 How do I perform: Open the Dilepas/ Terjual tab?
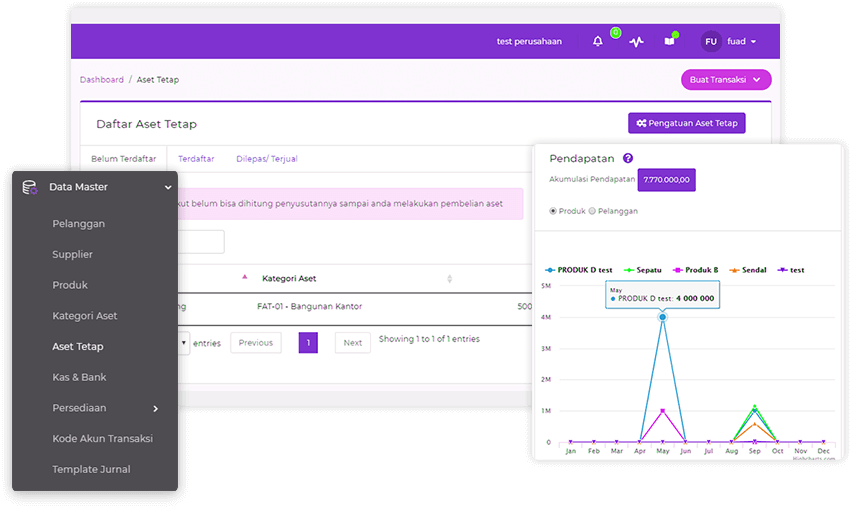coord(266,159)
